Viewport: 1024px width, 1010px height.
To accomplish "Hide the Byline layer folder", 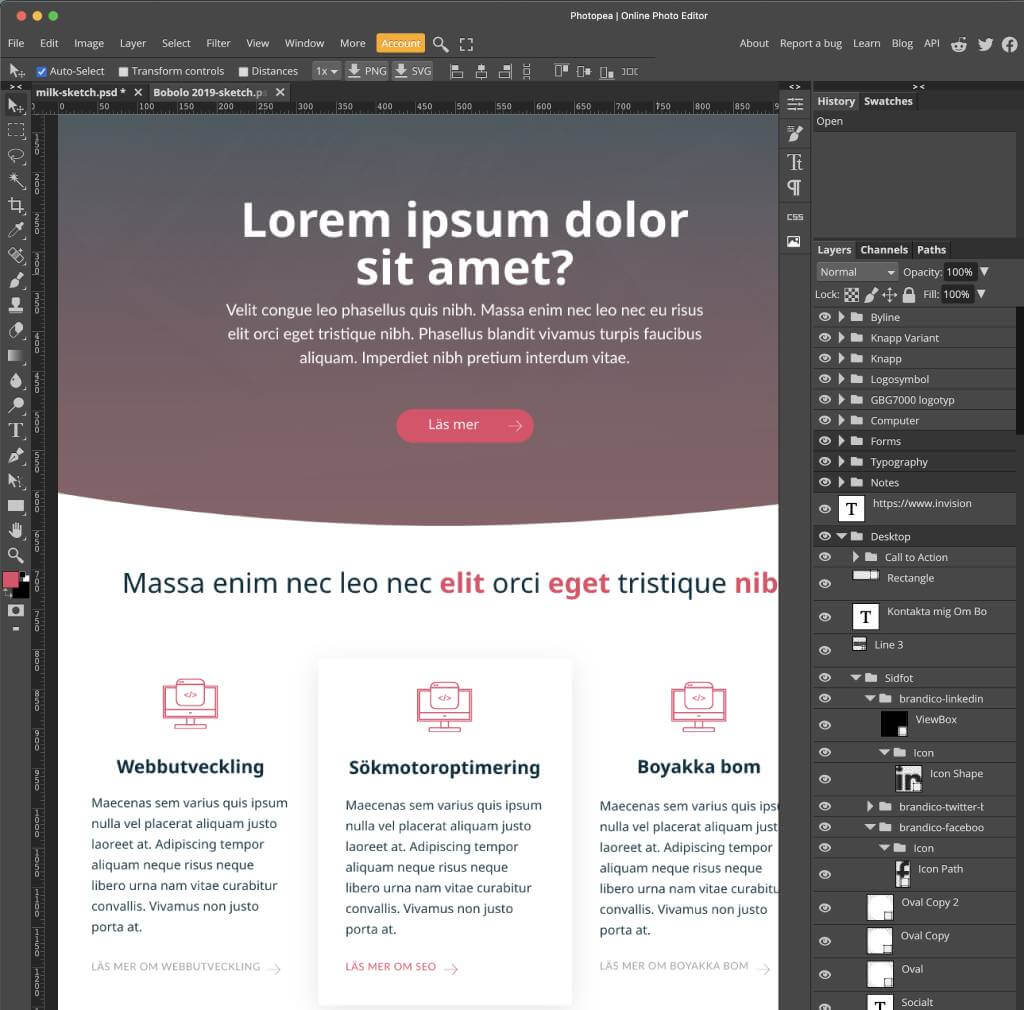I will (825, 317).
